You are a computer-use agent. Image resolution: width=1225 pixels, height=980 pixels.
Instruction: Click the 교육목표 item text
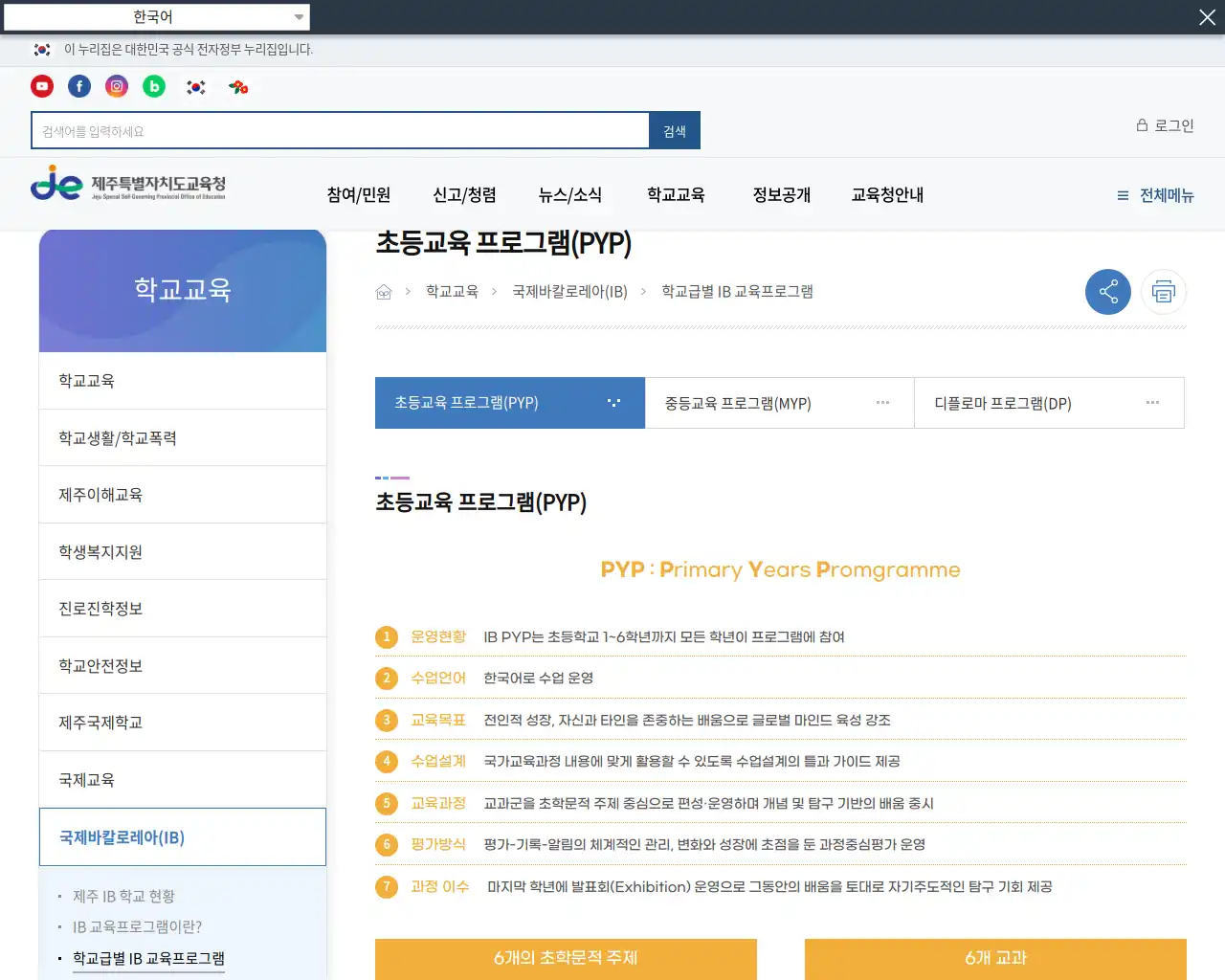tap(438, 720)
